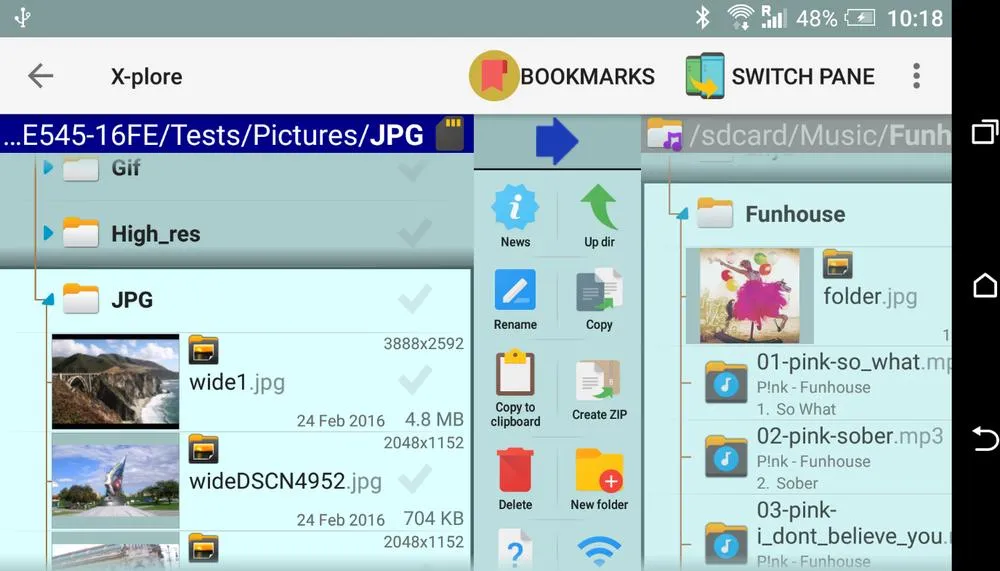The height and width of the screenshot is (571, 1000).
Task: Tap the image type icon above folder.jpg
Action: click(837, 263)
